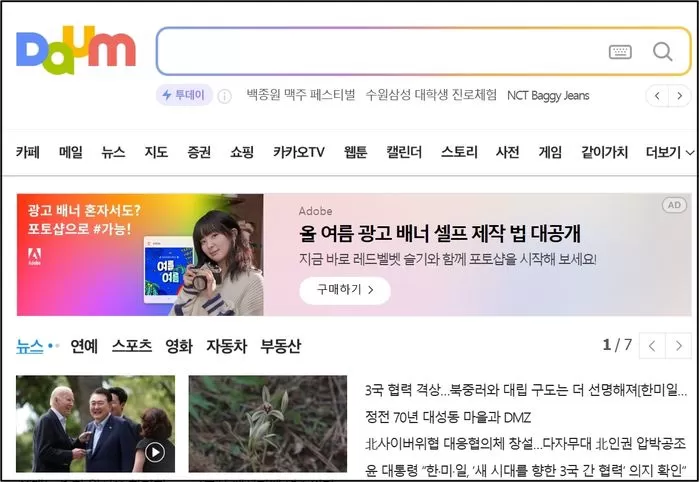Image resolution: width=699 pixels, height=482 pixels.
Task: Open trending keyword 백종원 맥주 페스티벌
Action: click(301, 95)
